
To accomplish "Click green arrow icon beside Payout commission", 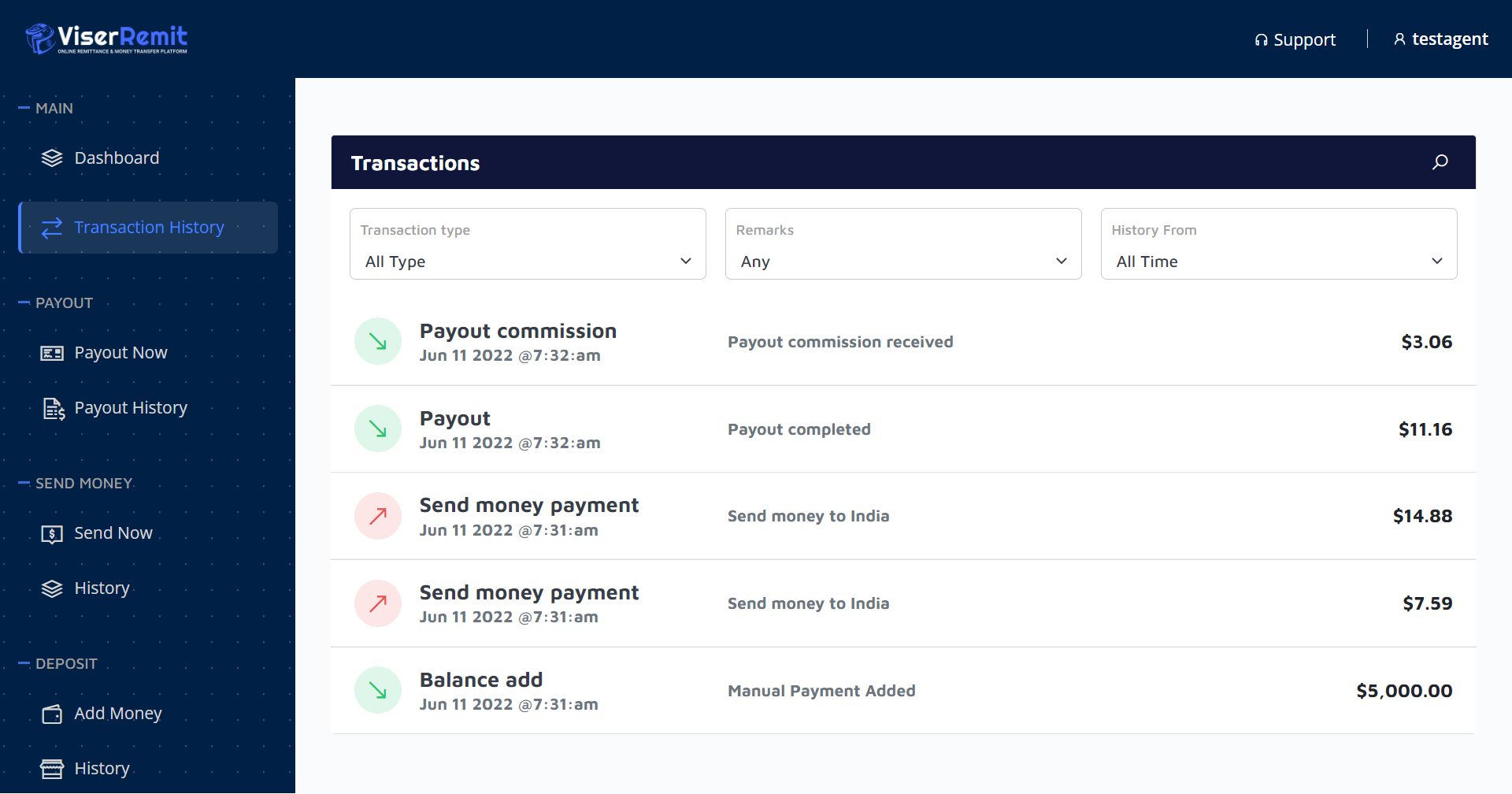I will point(378,342).
